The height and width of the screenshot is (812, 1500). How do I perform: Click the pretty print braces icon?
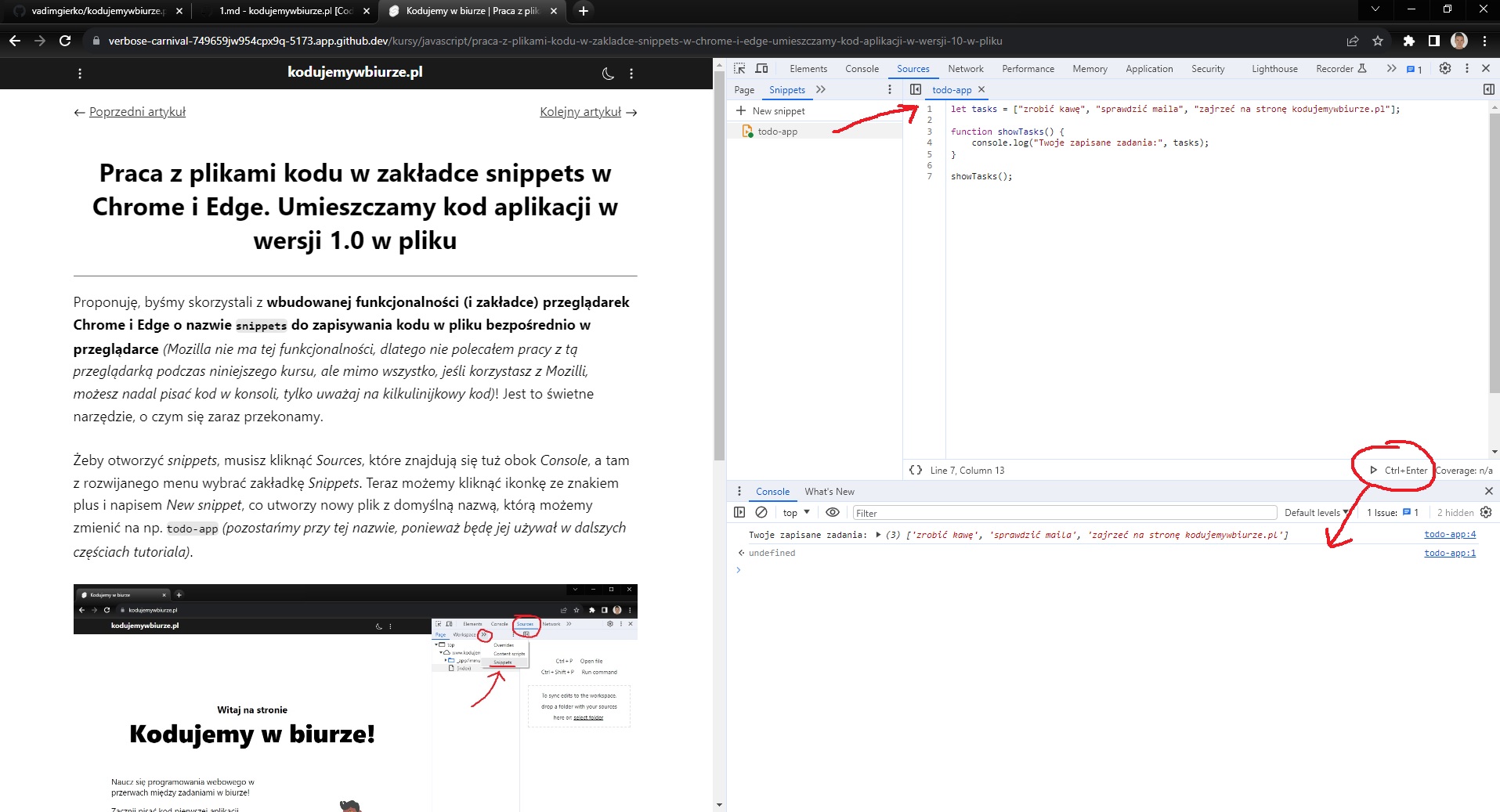point(915,470)
